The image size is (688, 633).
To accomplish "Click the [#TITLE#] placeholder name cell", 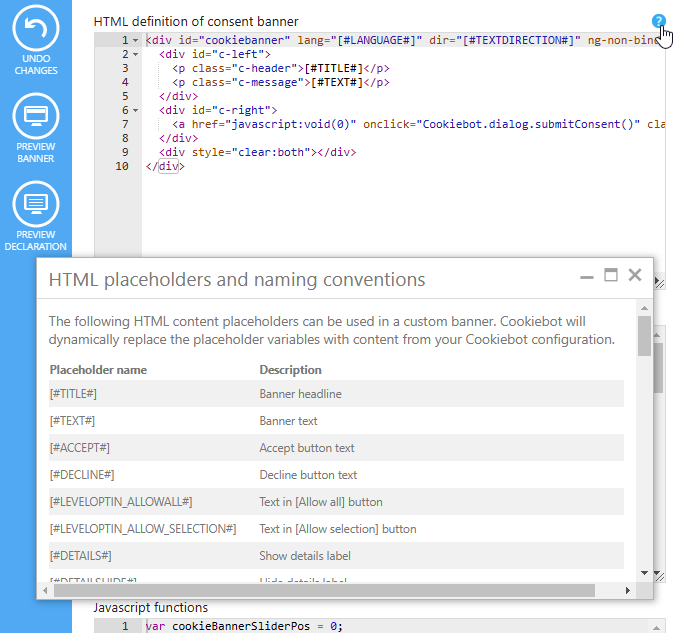I will click(x=73, y=394).
